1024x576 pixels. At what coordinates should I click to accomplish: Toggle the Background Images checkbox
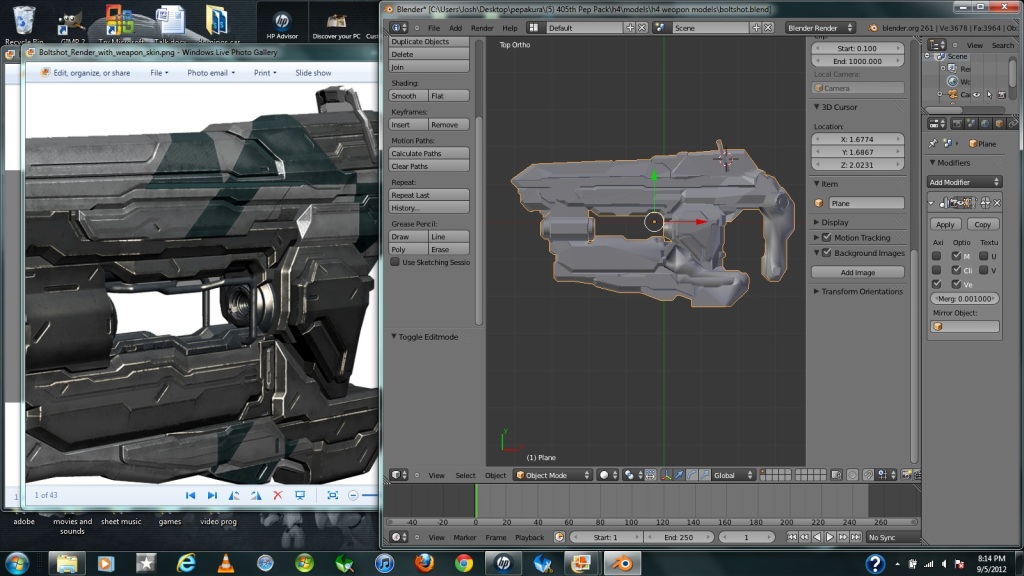tap(827, 253)
